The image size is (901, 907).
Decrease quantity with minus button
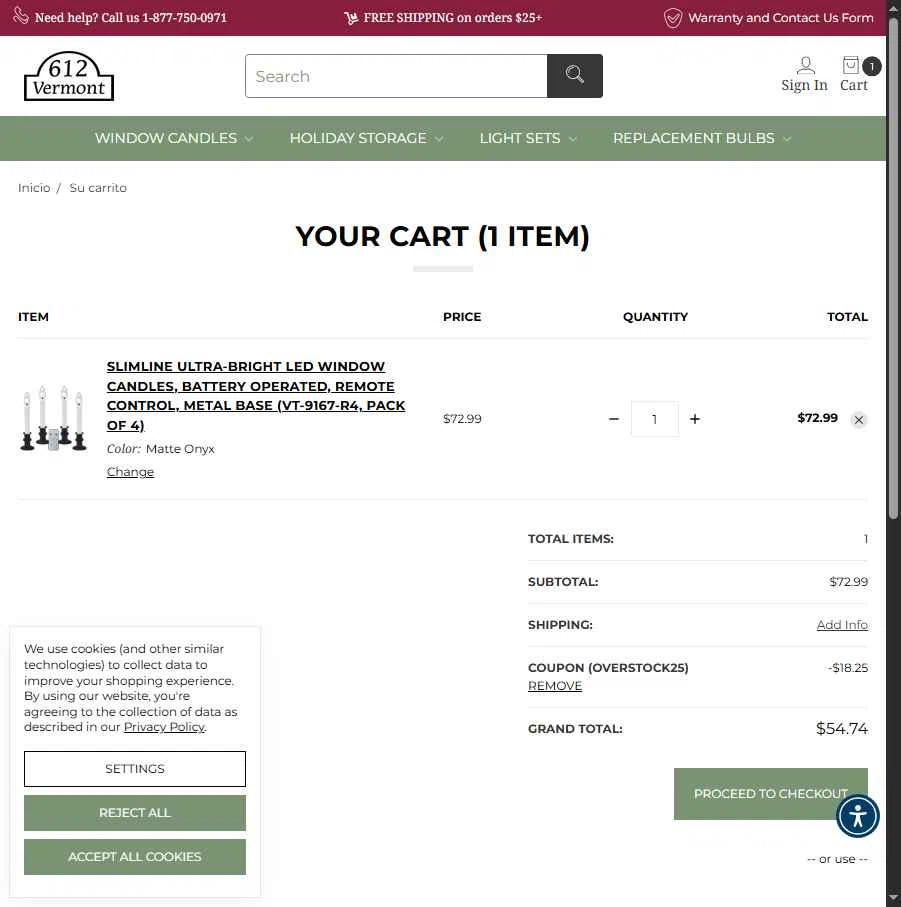tap(614, 419)
